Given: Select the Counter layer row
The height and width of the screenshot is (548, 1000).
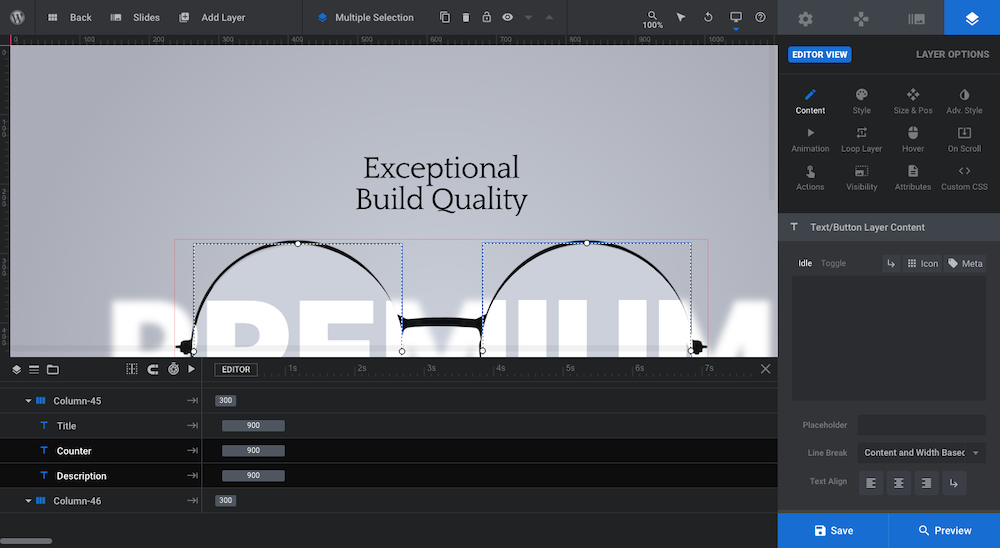Looking at the screenshot, I should (101, 450).
